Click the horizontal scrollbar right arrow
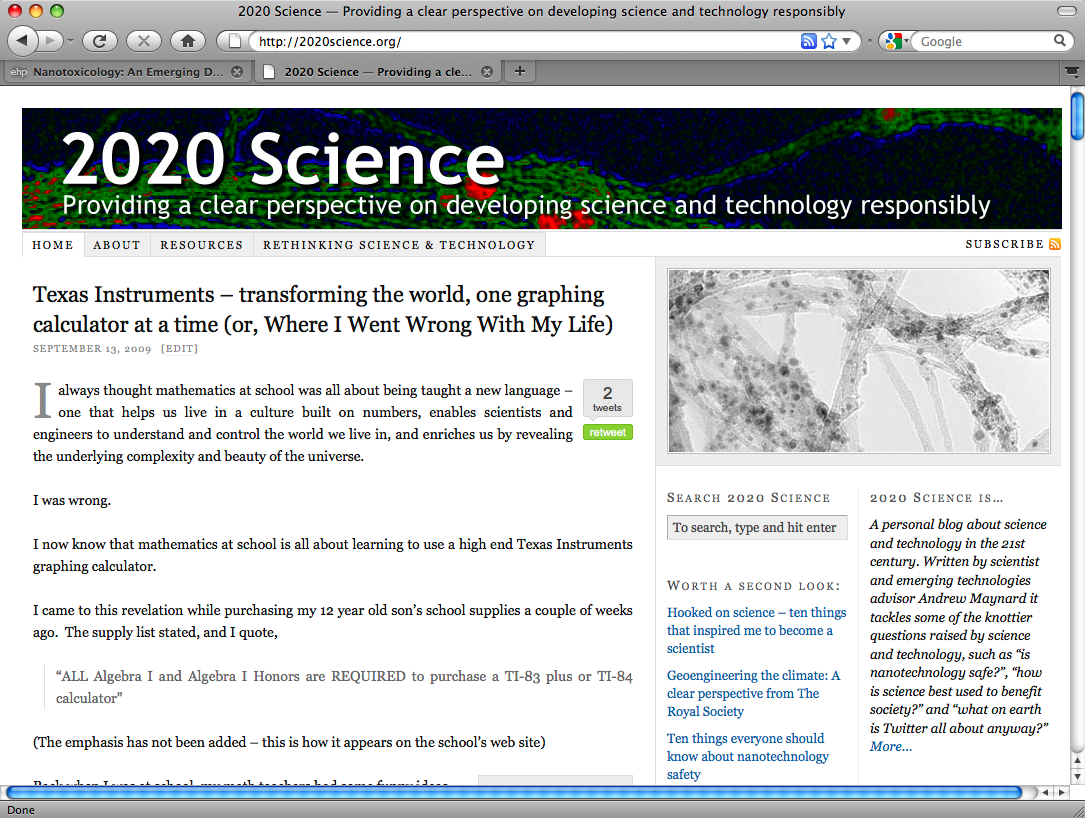Screen dimensions: 1085x818 (1061, 792)
